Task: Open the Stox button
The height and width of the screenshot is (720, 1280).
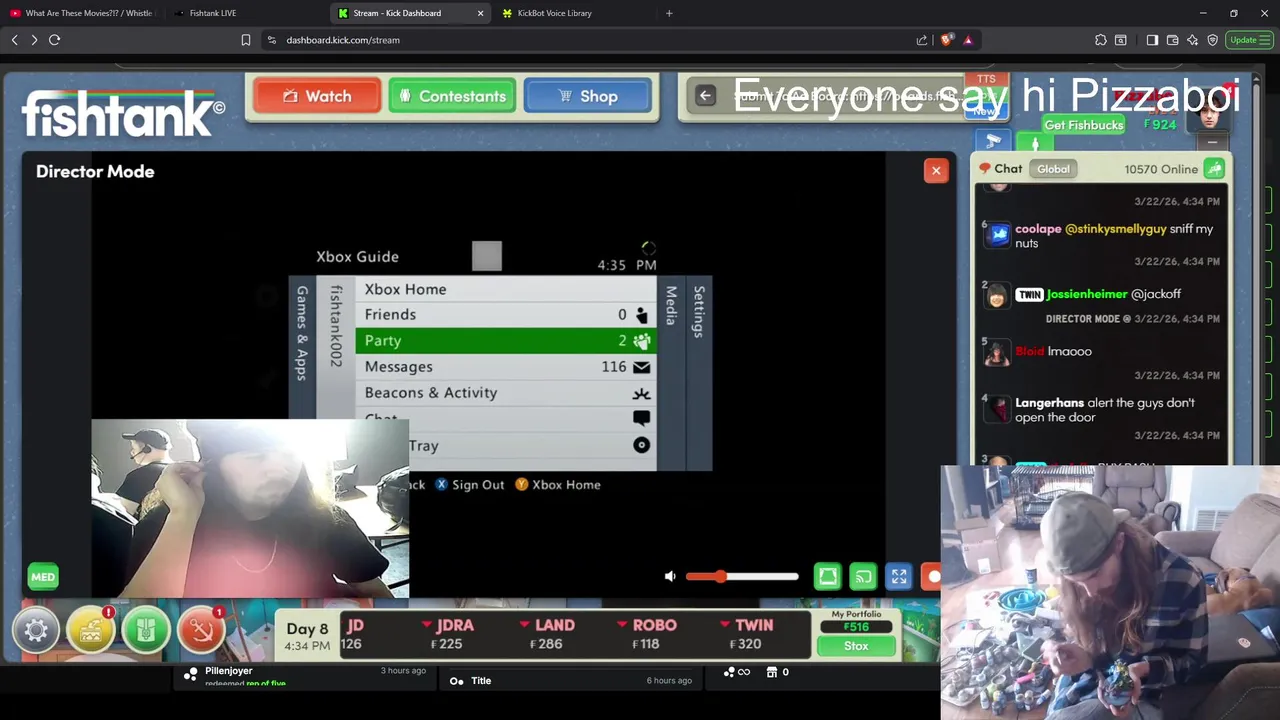Action: point(856,646)
